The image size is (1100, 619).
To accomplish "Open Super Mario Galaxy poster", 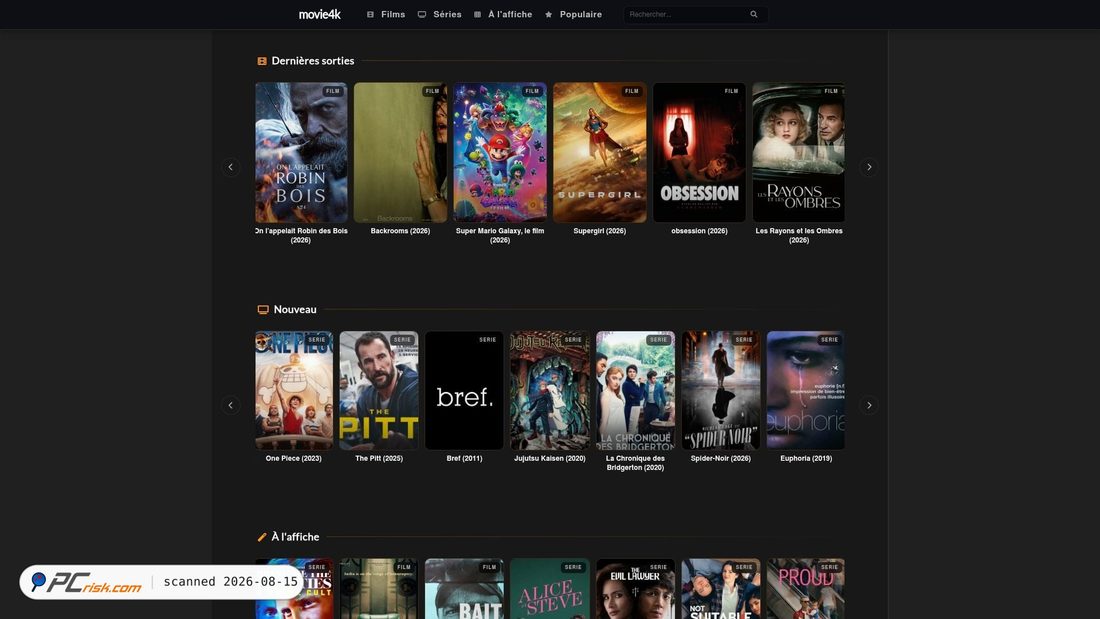I will [x=499, y=152].
